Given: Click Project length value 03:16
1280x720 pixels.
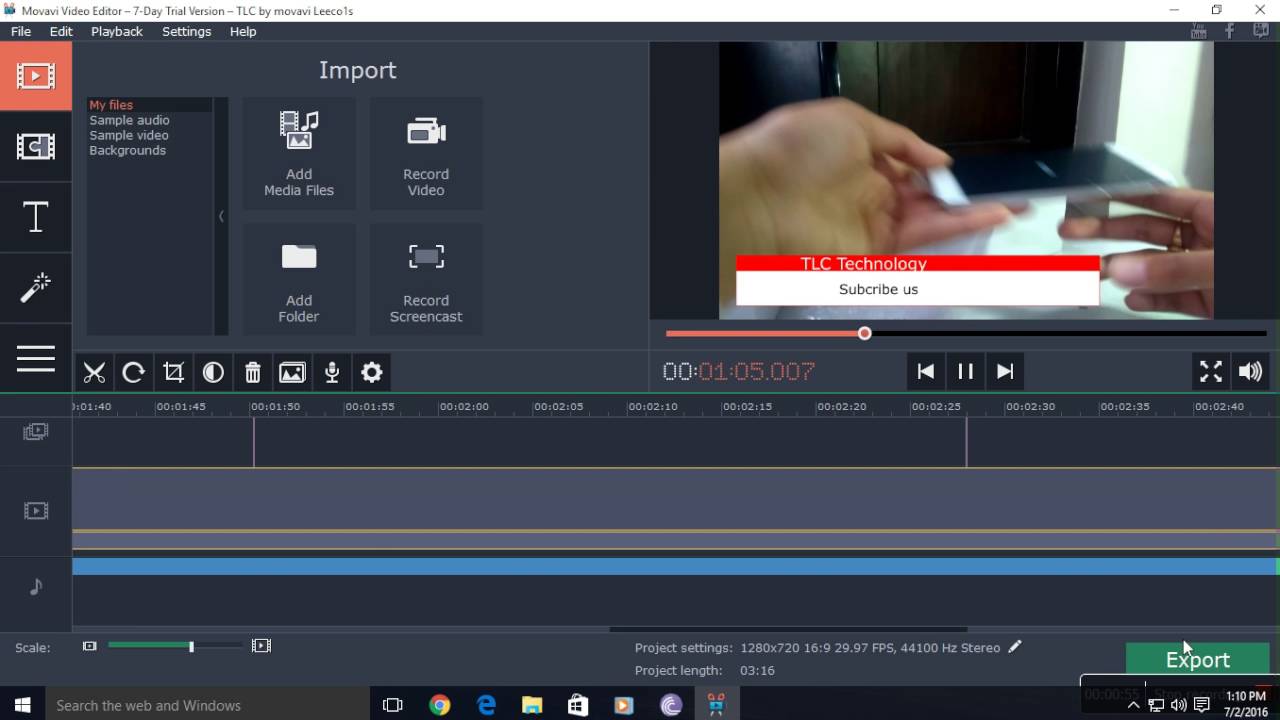Looking at the screenshot, I should tap(757, 670).
